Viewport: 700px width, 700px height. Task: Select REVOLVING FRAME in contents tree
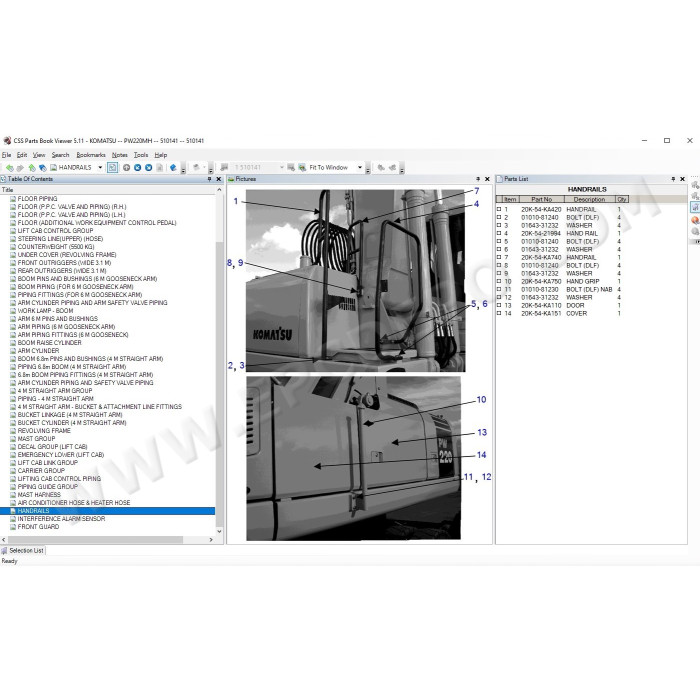44,431
